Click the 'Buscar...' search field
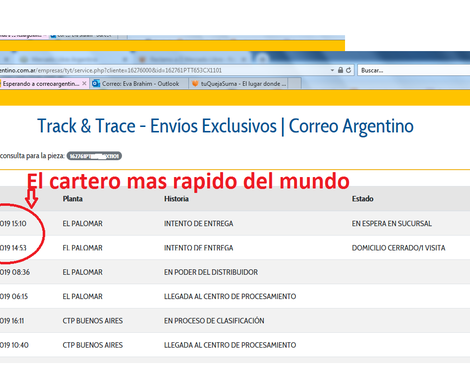470x370 pixels. tap(414, 70)
